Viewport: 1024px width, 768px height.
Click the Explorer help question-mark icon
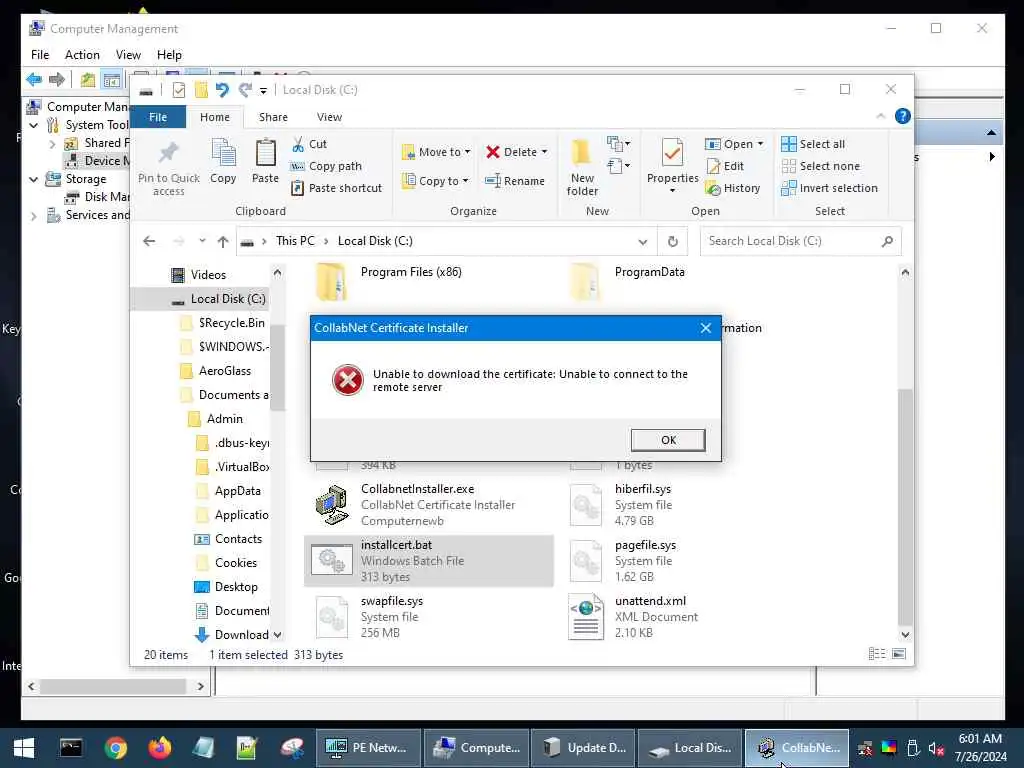[903, 116]
